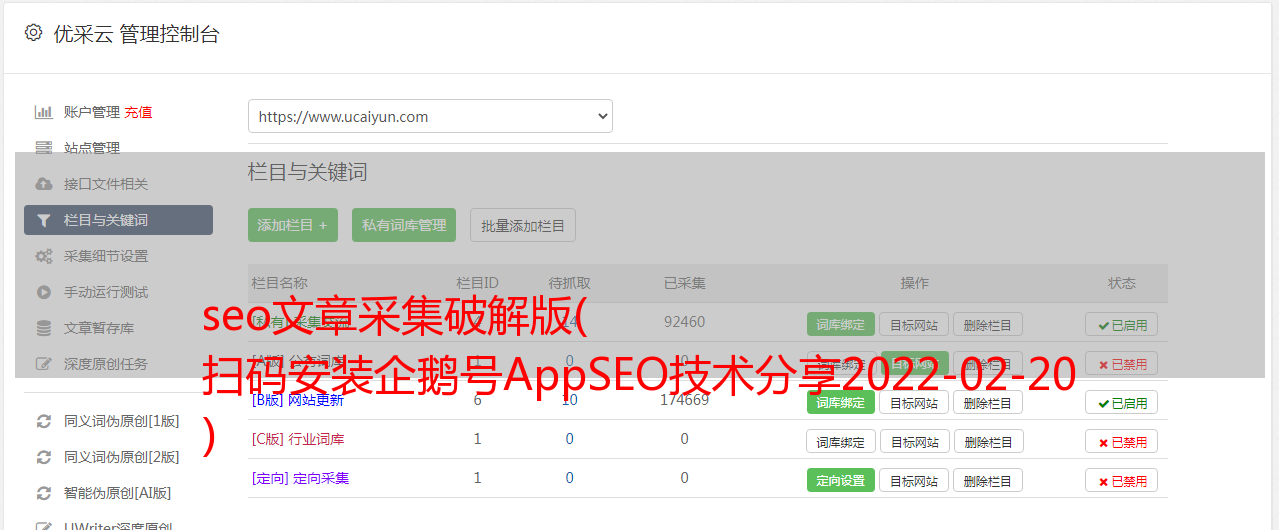Click the 92460 collected count
The width and height of the screenshot is (1279, 530).
tap(684, 322)
